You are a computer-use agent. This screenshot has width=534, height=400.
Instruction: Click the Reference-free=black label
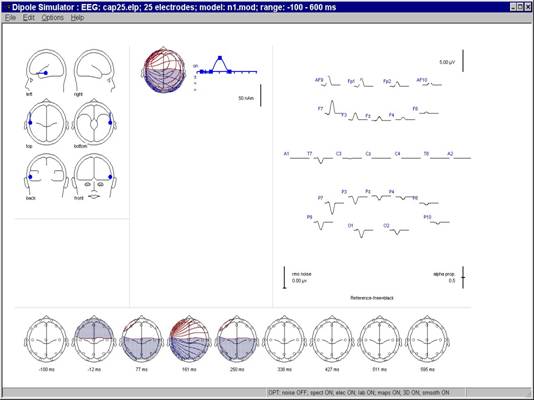(372, 298)
